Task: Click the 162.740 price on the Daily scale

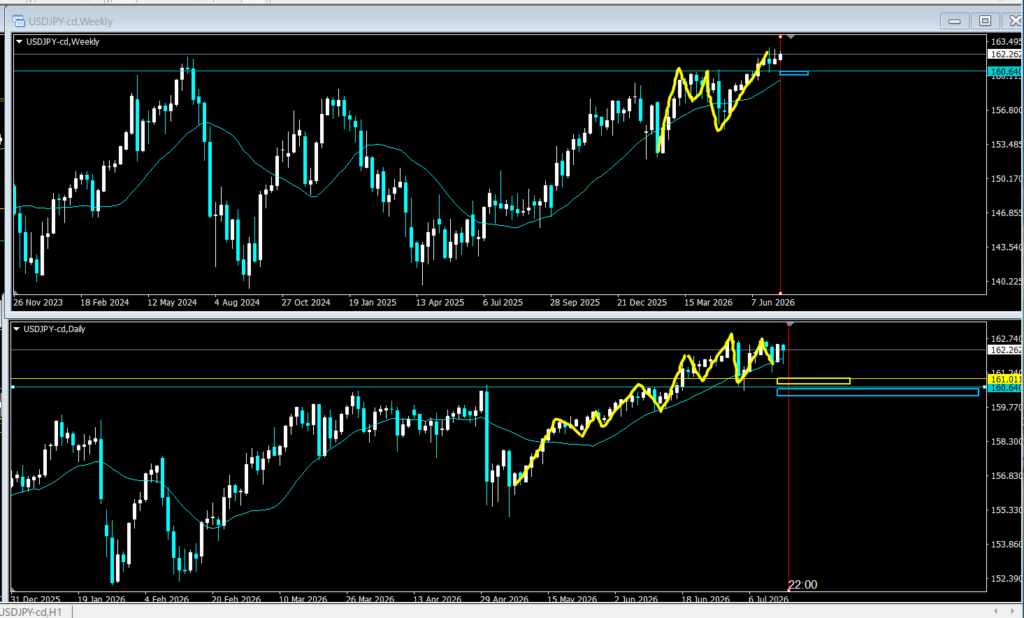Action: (1006, 338)
